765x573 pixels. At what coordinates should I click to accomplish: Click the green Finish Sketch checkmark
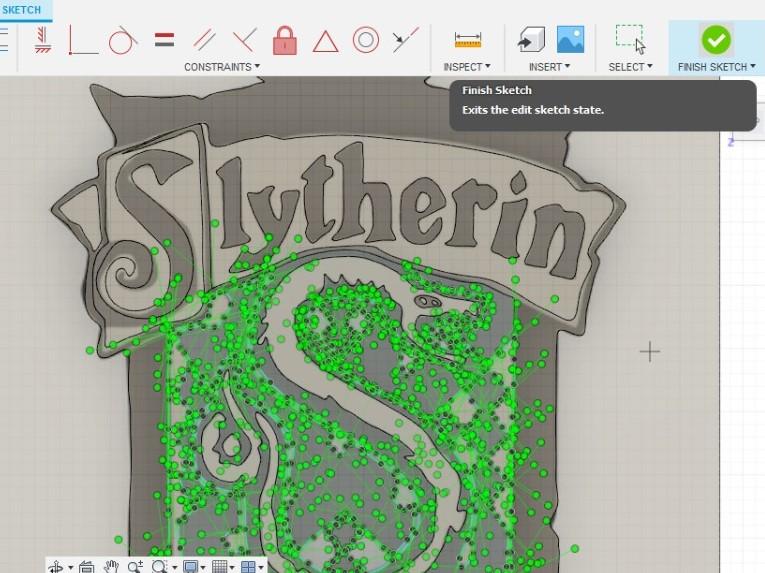pos(716,40)
